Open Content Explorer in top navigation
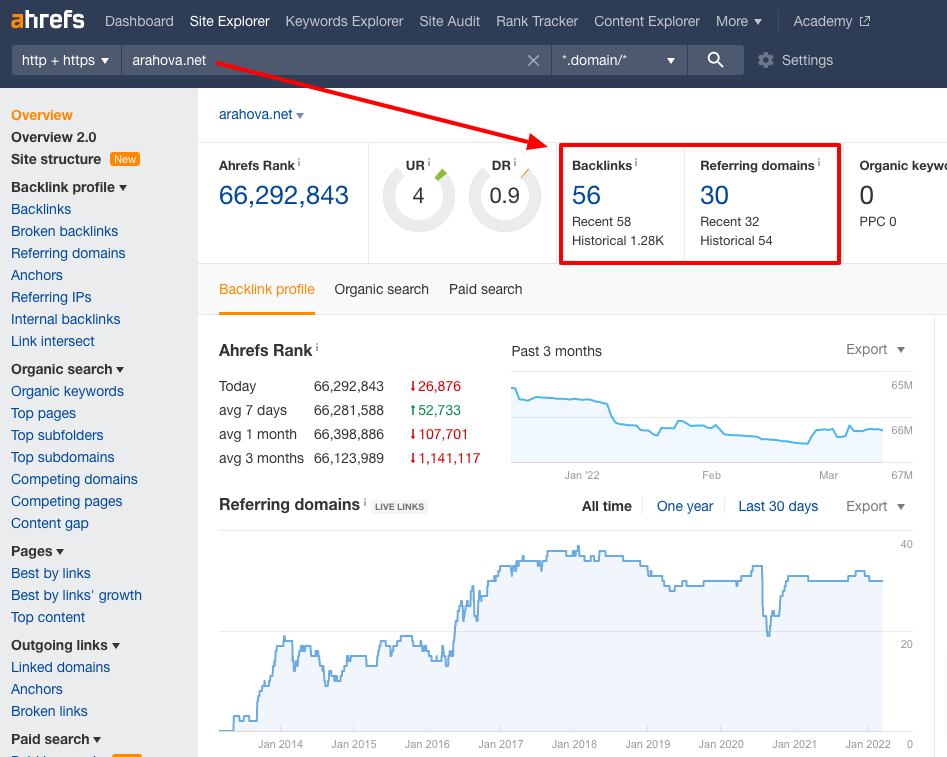This screenshot has width=947, height=757. (x=647, y=21)
